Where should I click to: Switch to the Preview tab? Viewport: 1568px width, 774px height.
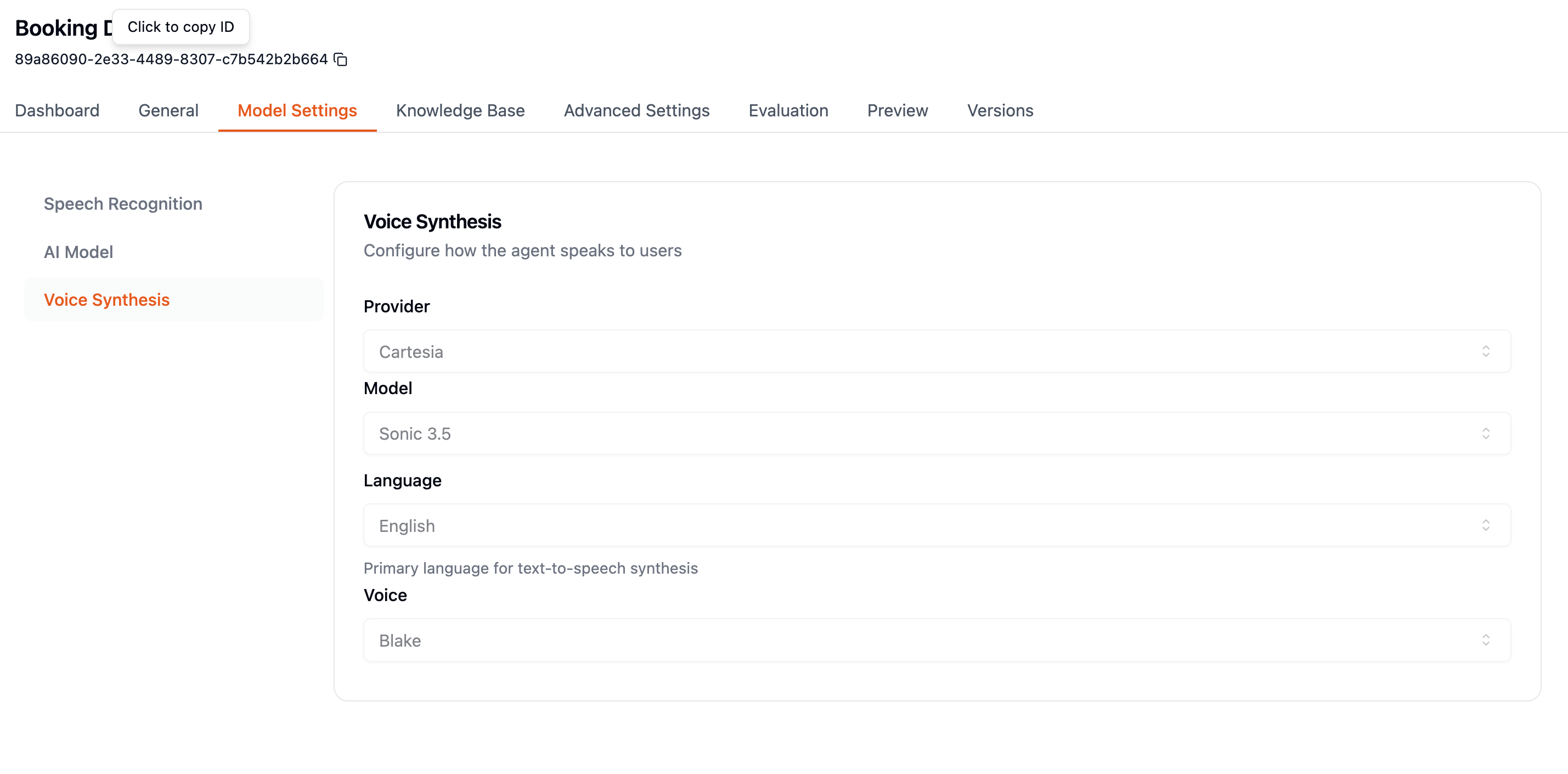tap(897, 110)
